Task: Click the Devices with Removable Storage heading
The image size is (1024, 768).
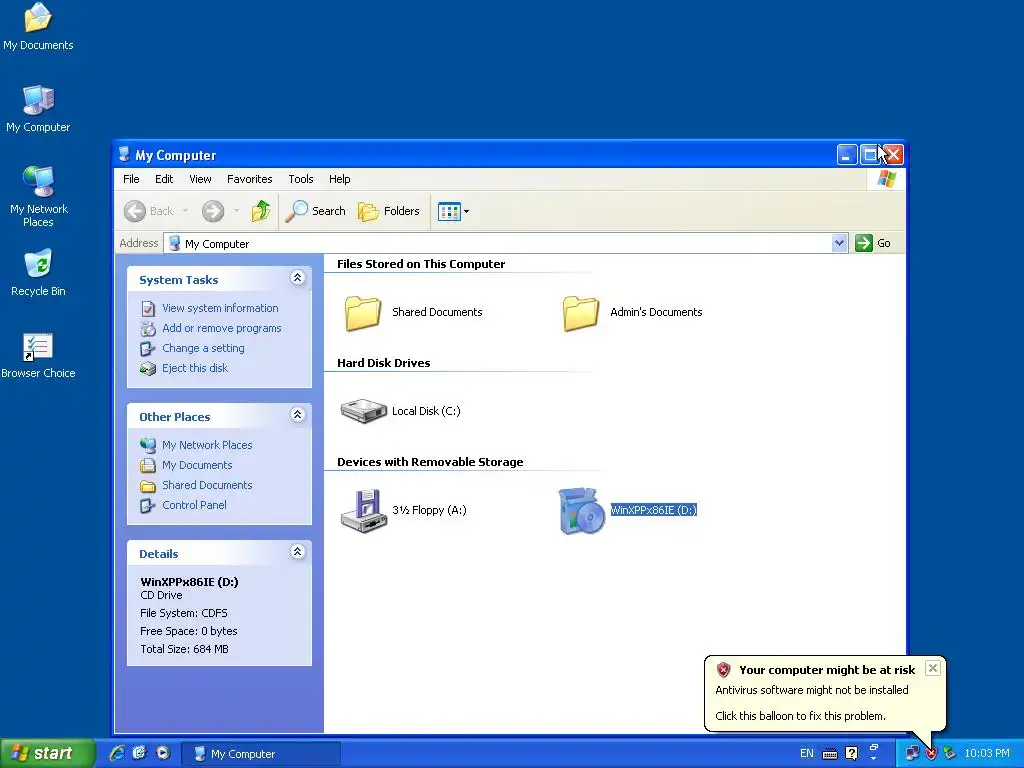Action: tap(430, 462)
